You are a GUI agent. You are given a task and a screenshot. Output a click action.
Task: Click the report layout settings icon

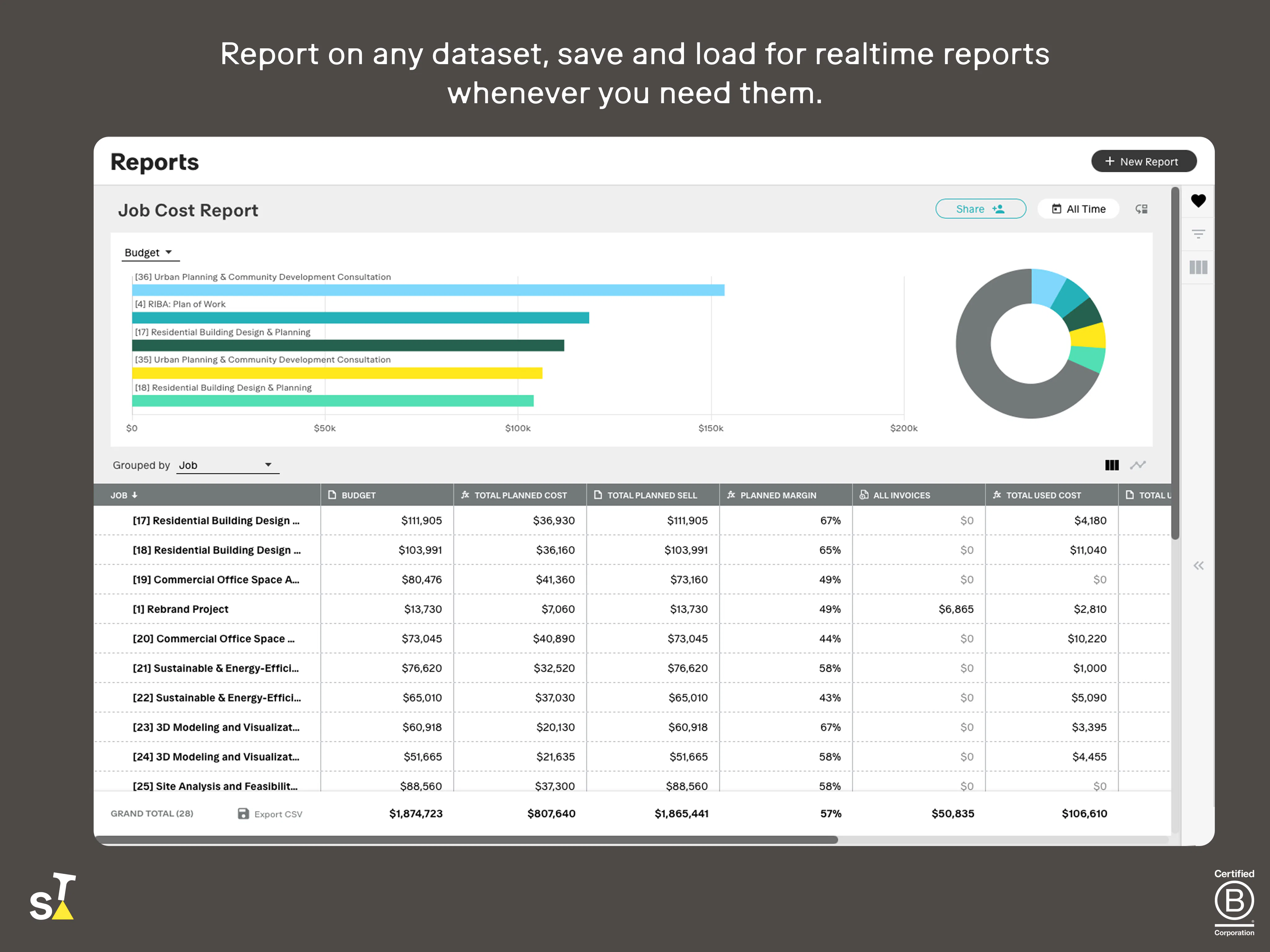pyautogui.click(x=1141, y=209)
